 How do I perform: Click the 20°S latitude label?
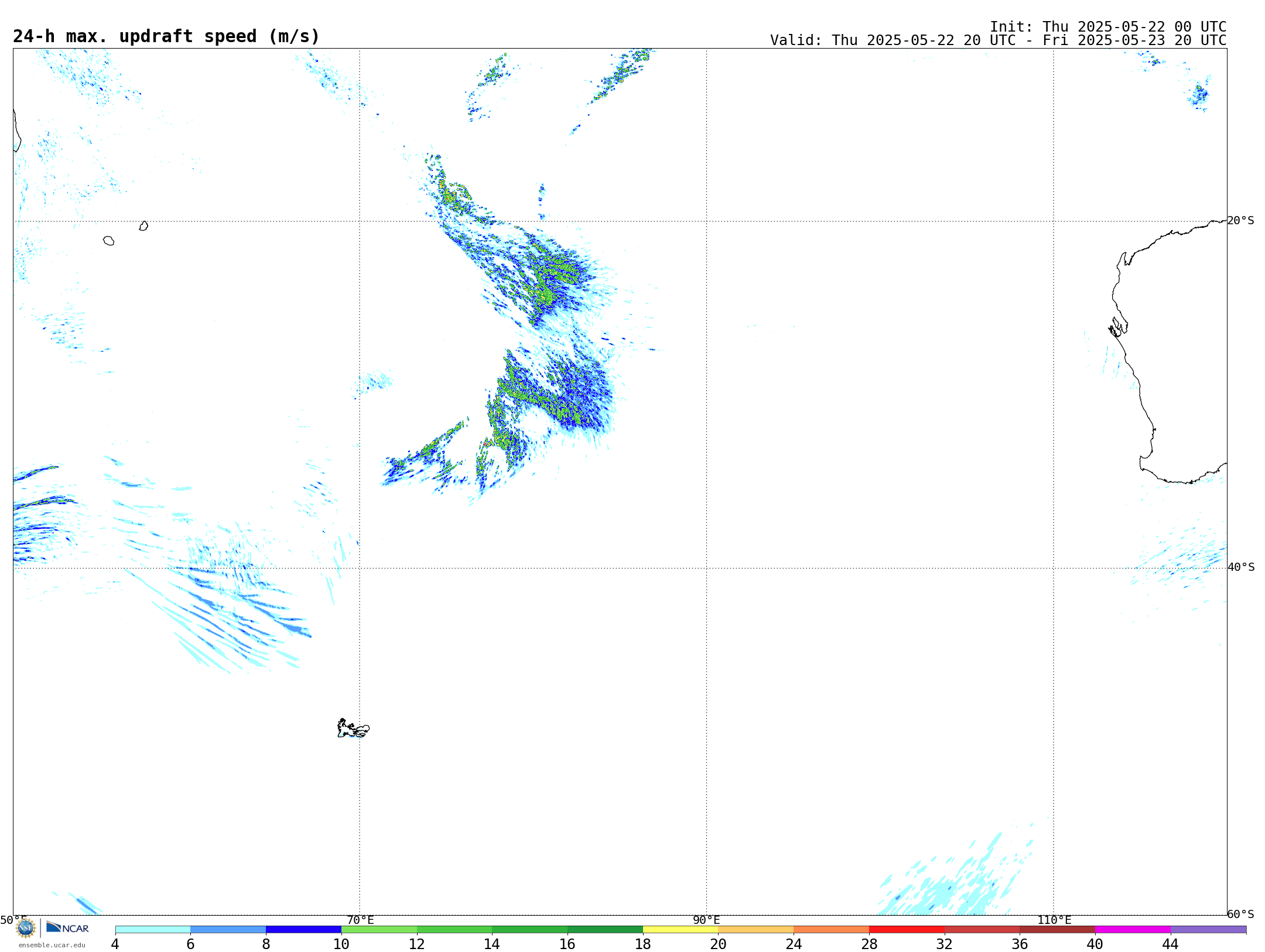[x=1240, y=221]
